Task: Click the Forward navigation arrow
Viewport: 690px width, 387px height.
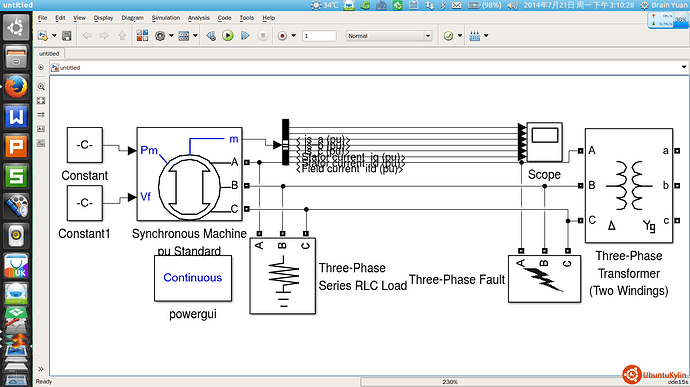Action: 104,36
